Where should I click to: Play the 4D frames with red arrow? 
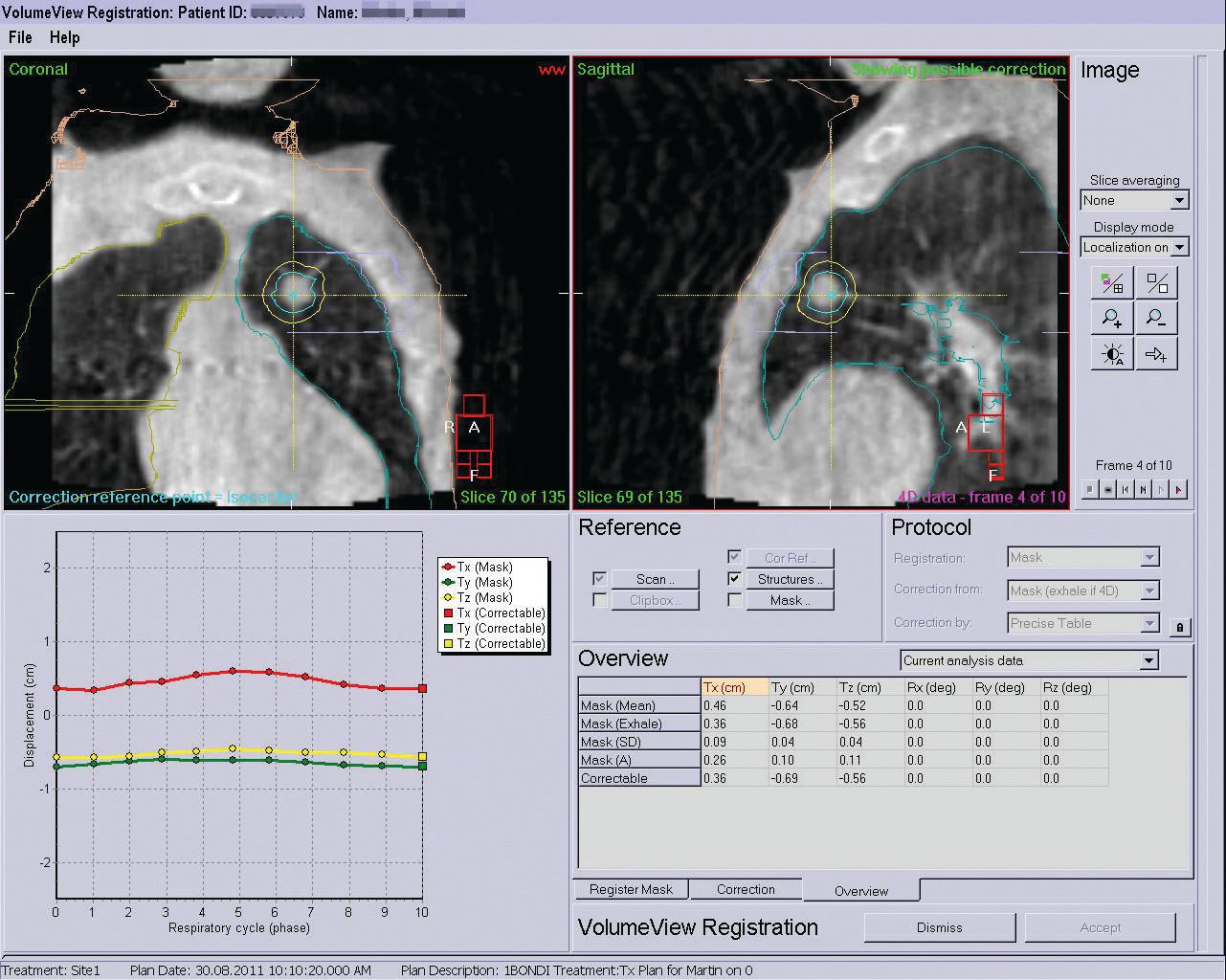(x=1180, y=489)
